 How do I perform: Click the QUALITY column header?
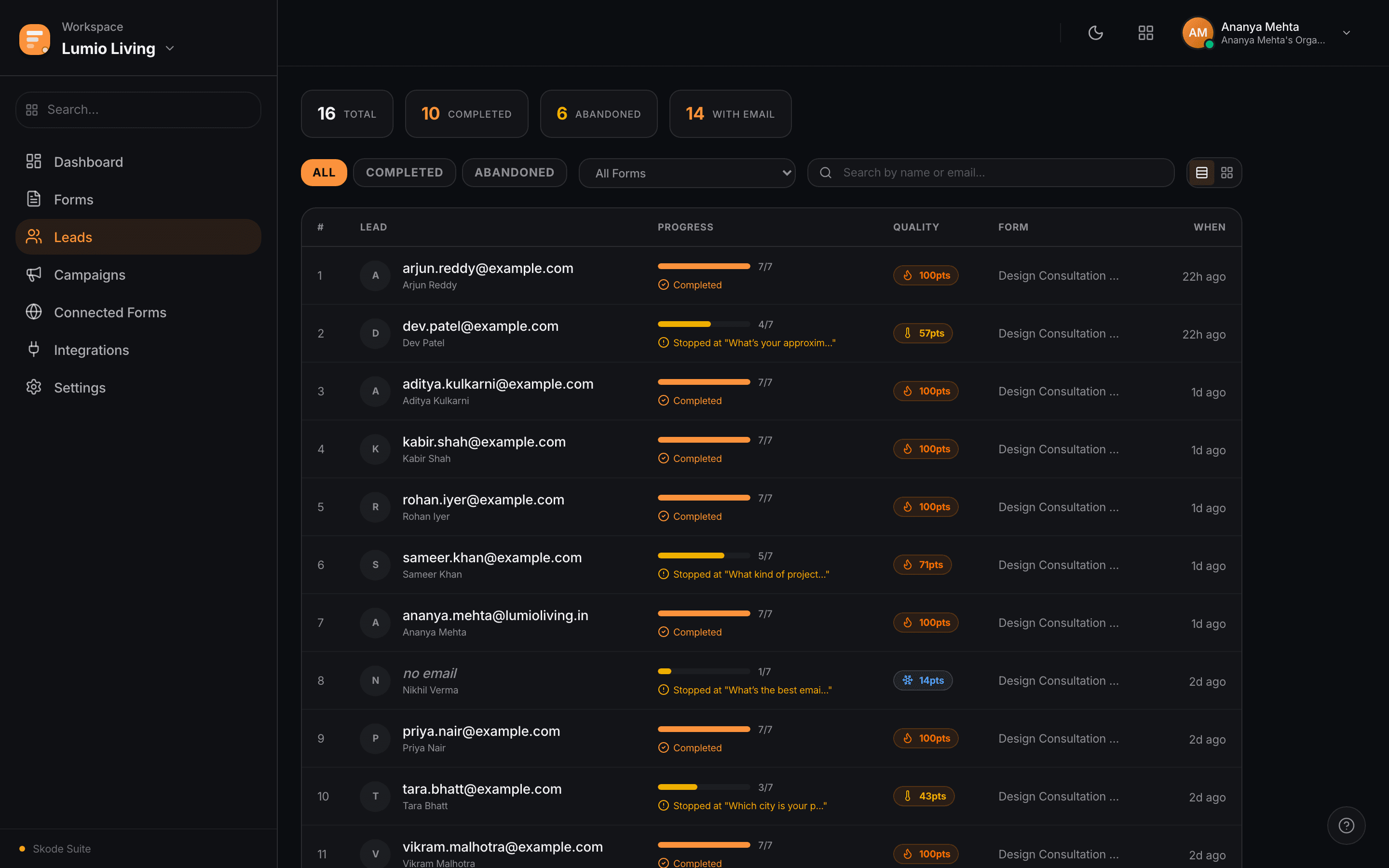pyautogui.click(x=916, y=227)
